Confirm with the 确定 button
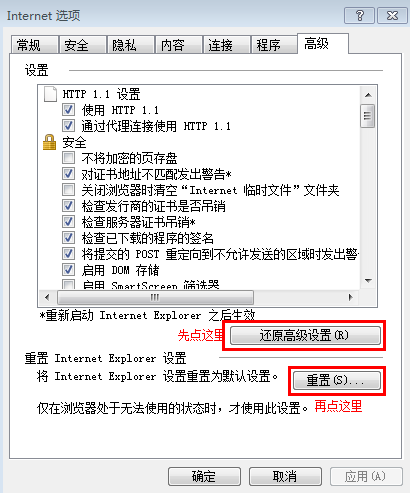This screenshot has width=410, height=493. (204, 476)
